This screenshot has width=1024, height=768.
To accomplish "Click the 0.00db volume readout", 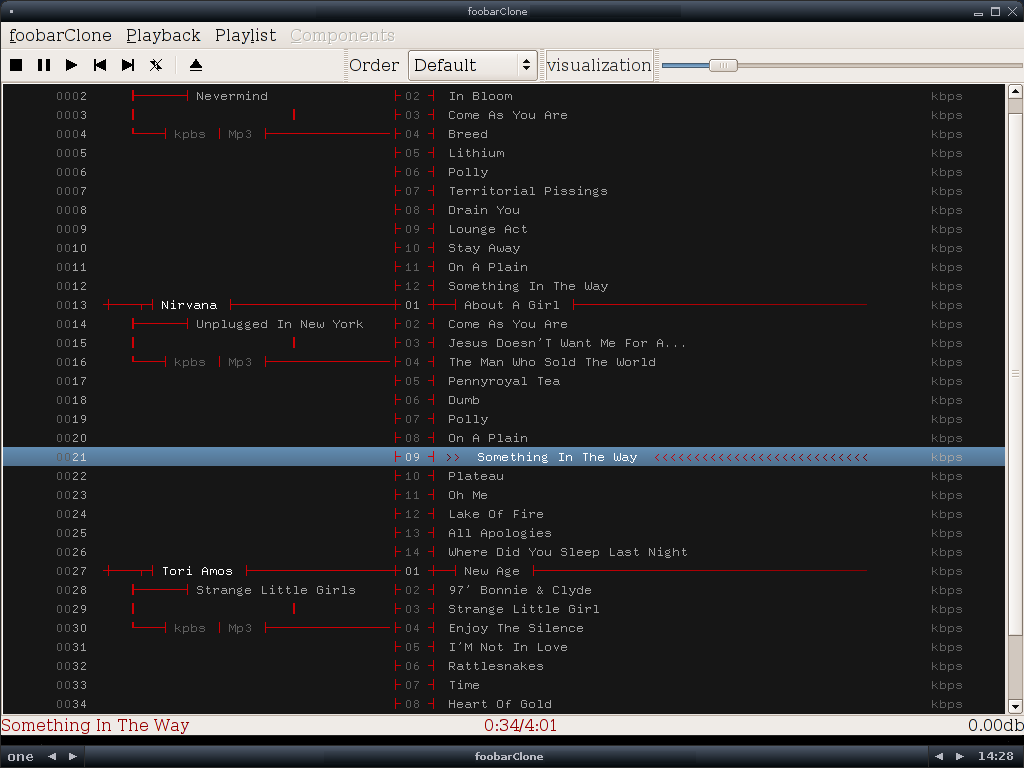I will click(x=996, y=725).
